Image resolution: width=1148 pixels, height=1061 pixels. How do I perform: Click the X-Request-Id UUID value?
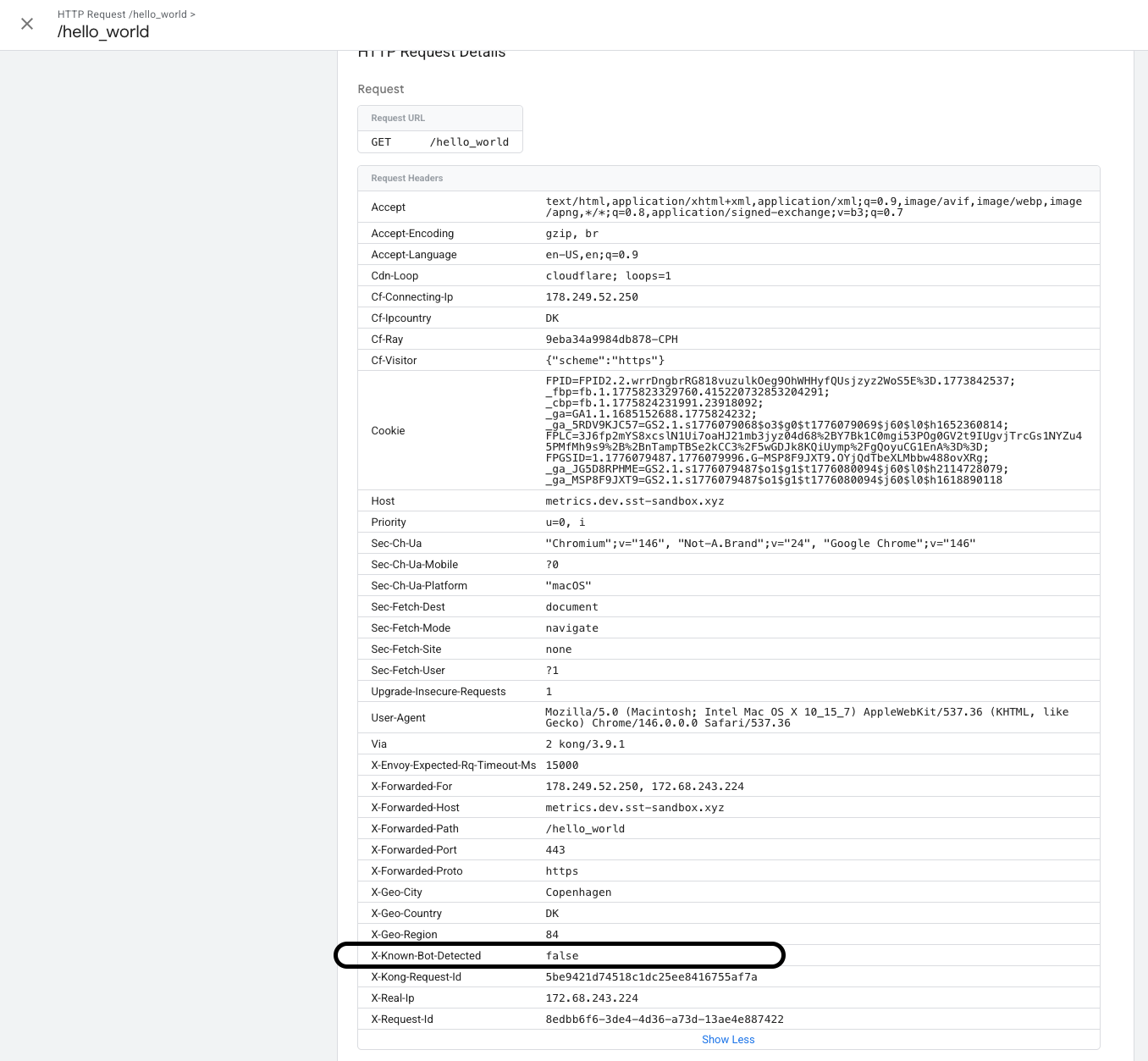tap(665, 1020)
